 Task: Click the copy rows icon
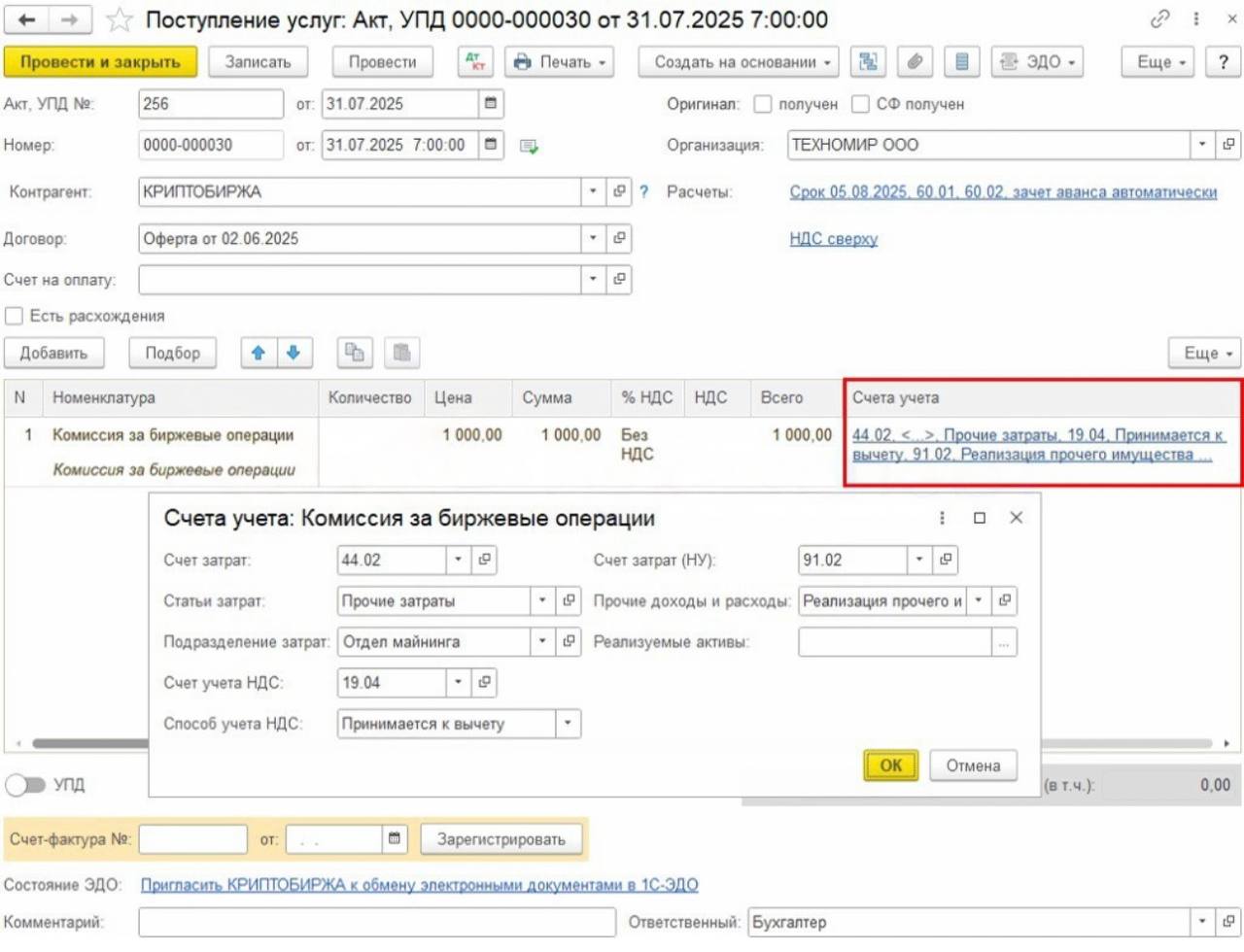pos(355,354)
